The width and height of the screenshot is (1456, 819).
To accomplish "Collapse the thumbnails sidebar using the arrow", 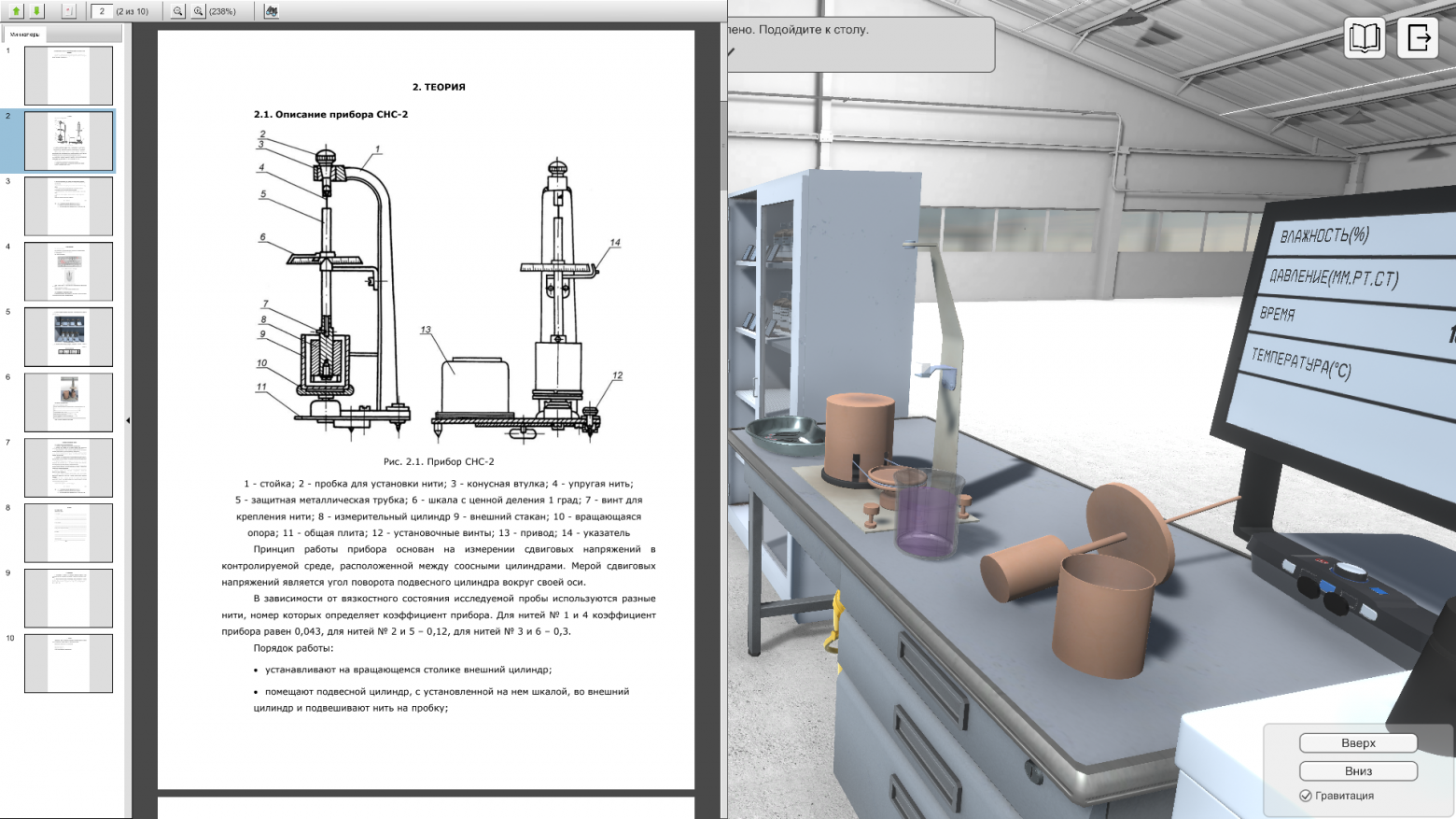I will (x=128, y=420).
